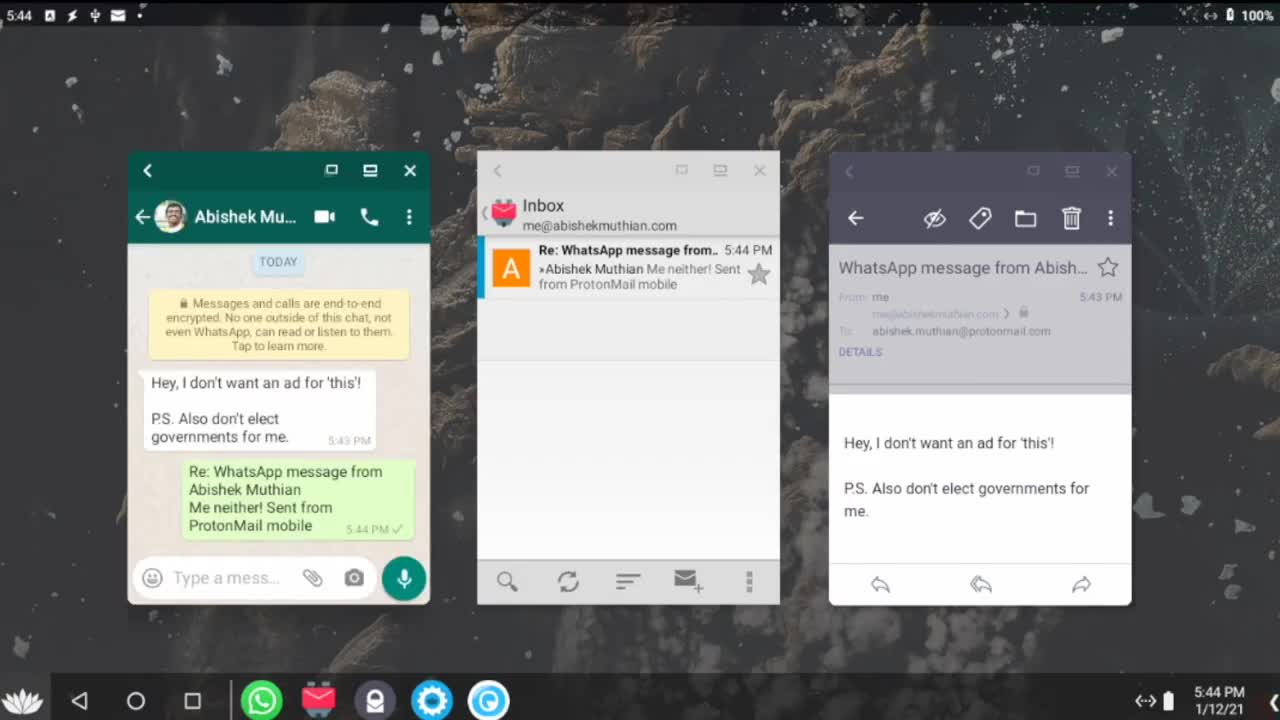Open the Inbox account icon menu
This screenshot has height=720, width=1280.
503,212
